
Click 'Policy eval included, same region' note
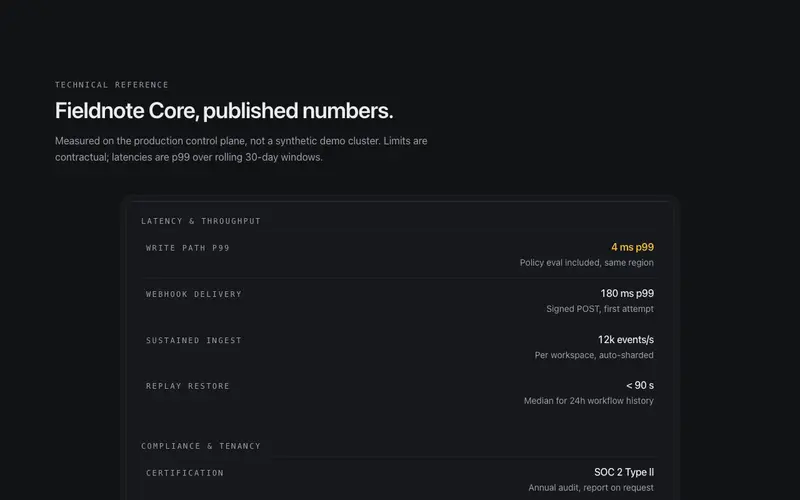pos(587,263)
